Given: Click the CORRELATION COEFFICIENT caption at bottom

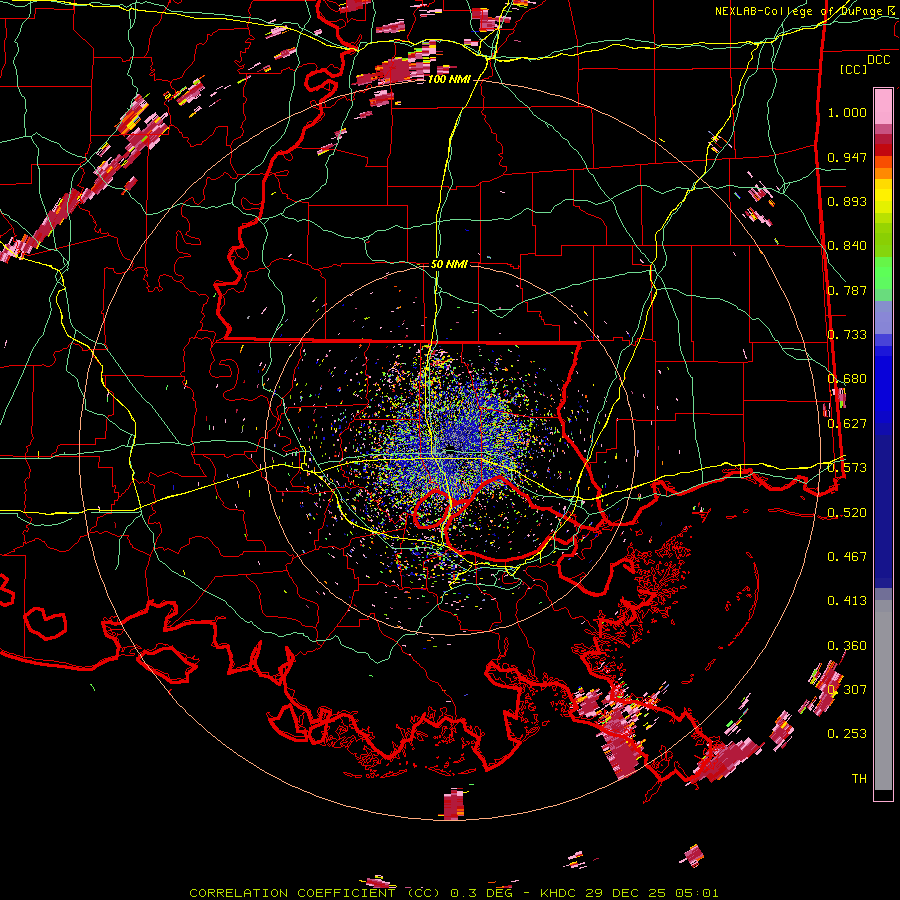Looking at the screenshot, I should pos(453,893).
